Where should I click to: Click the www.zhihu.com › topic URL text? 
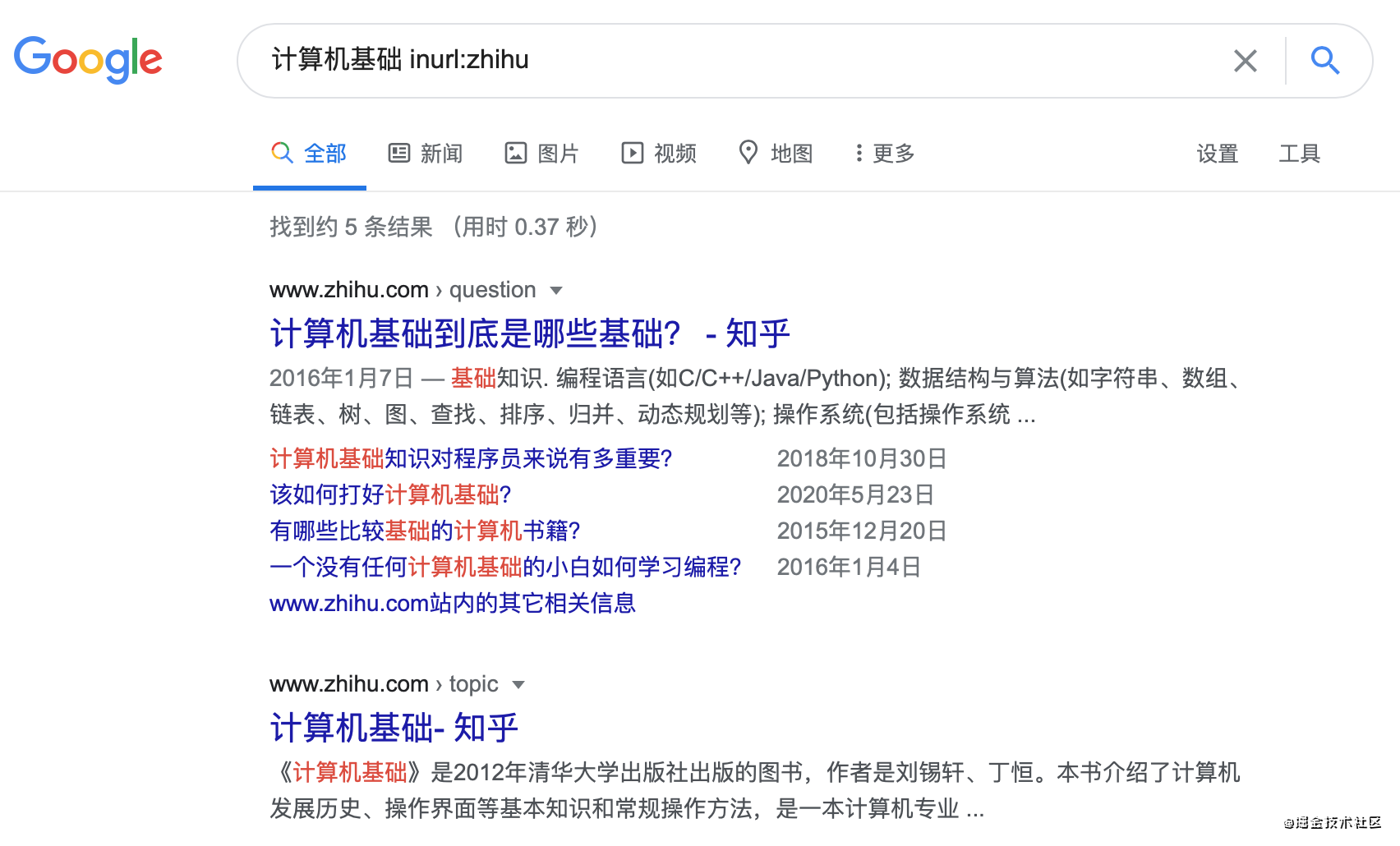(384, 684)
